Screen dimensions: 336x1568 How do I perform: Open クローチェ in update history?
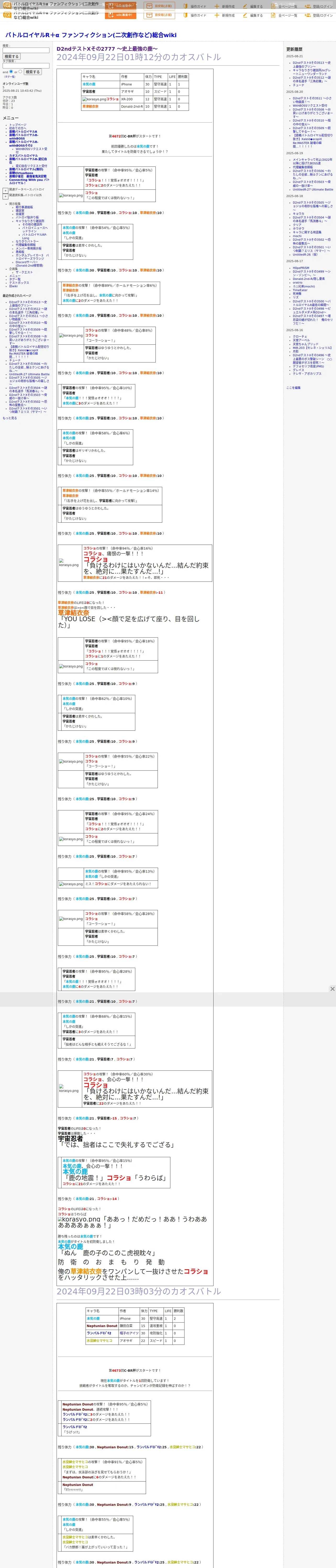point(300,337)
